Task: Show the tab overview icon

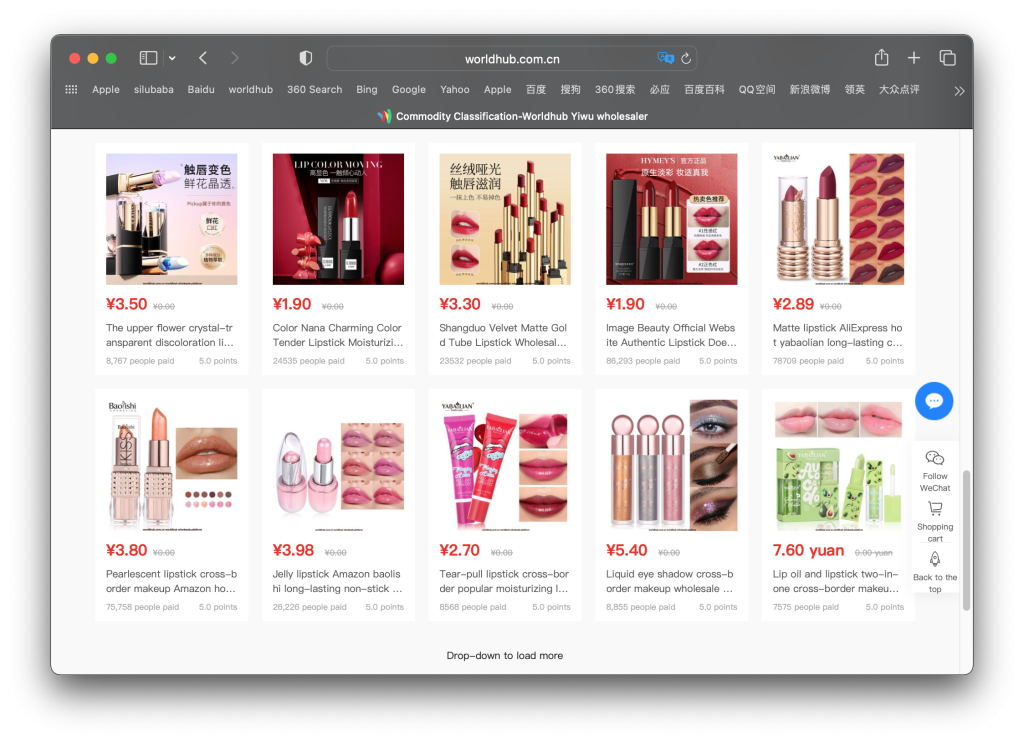Action: (947, 58)
